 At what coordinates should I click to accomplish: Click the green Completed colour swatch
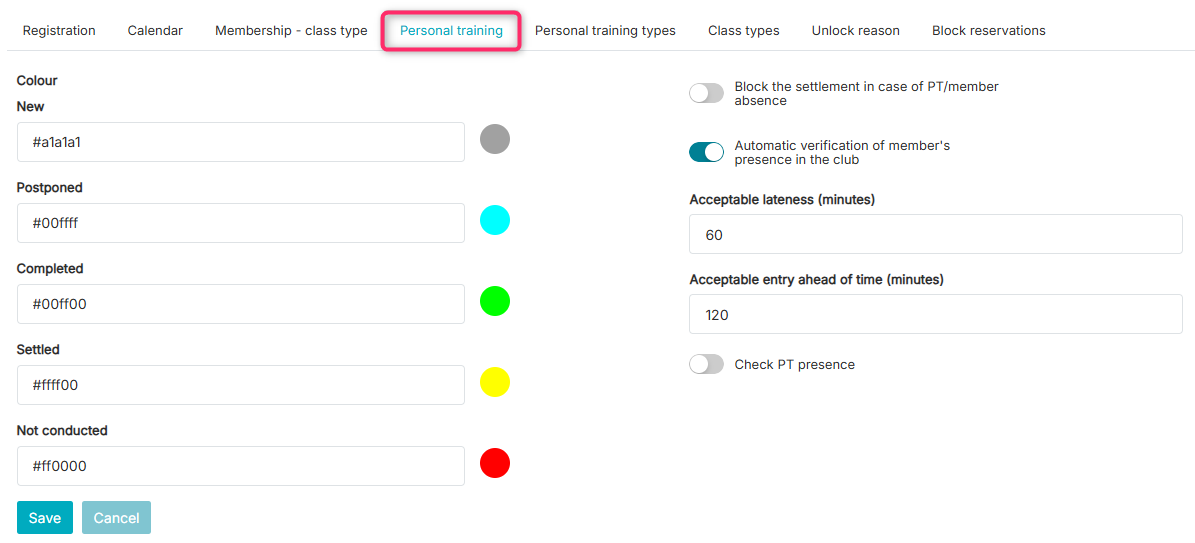coord(495,301)
